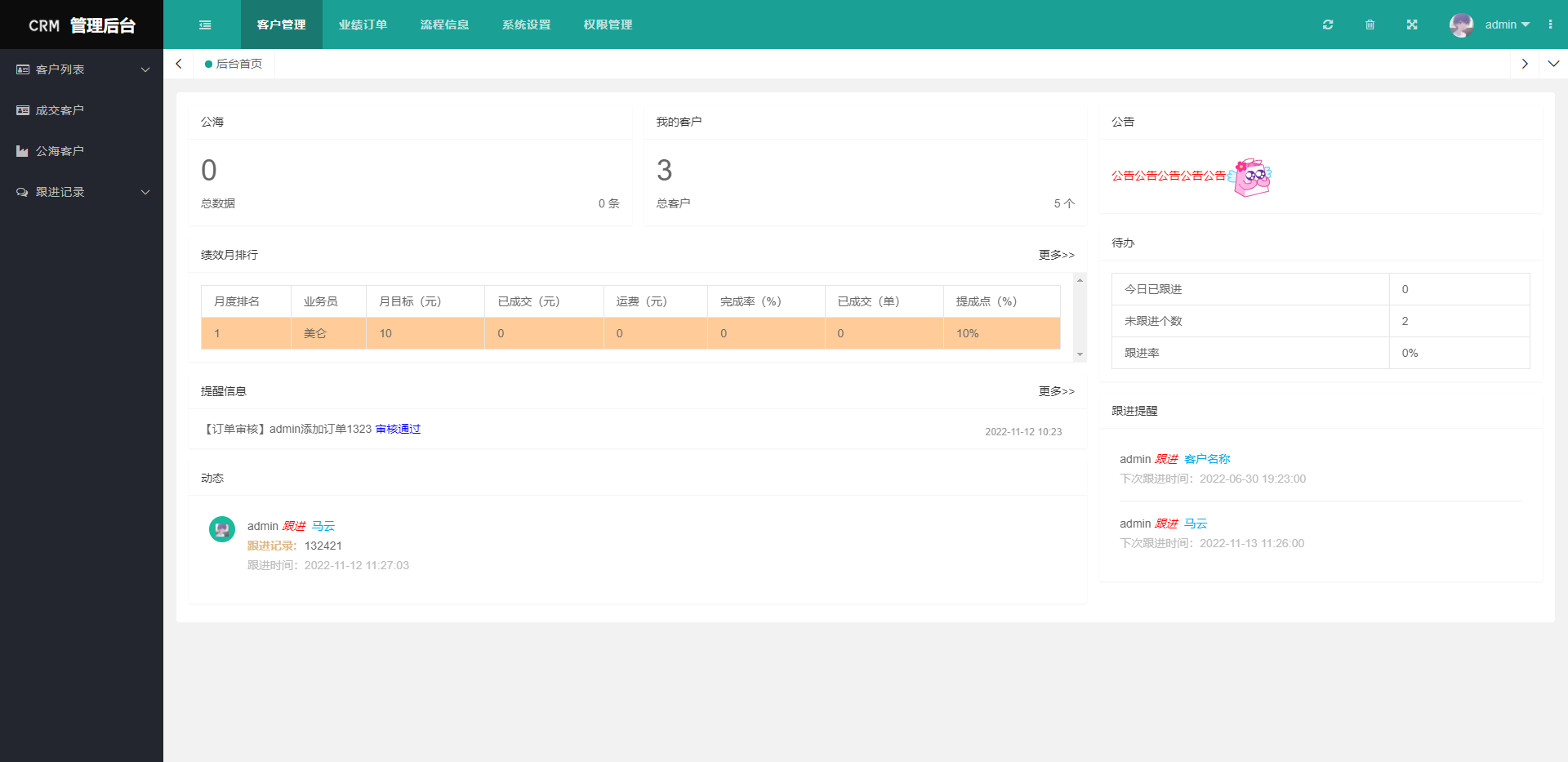The height and width of the screenshot is (762, 1568).
Task: Click the refresh icon in top bar
Action: tap(1328, 25)
